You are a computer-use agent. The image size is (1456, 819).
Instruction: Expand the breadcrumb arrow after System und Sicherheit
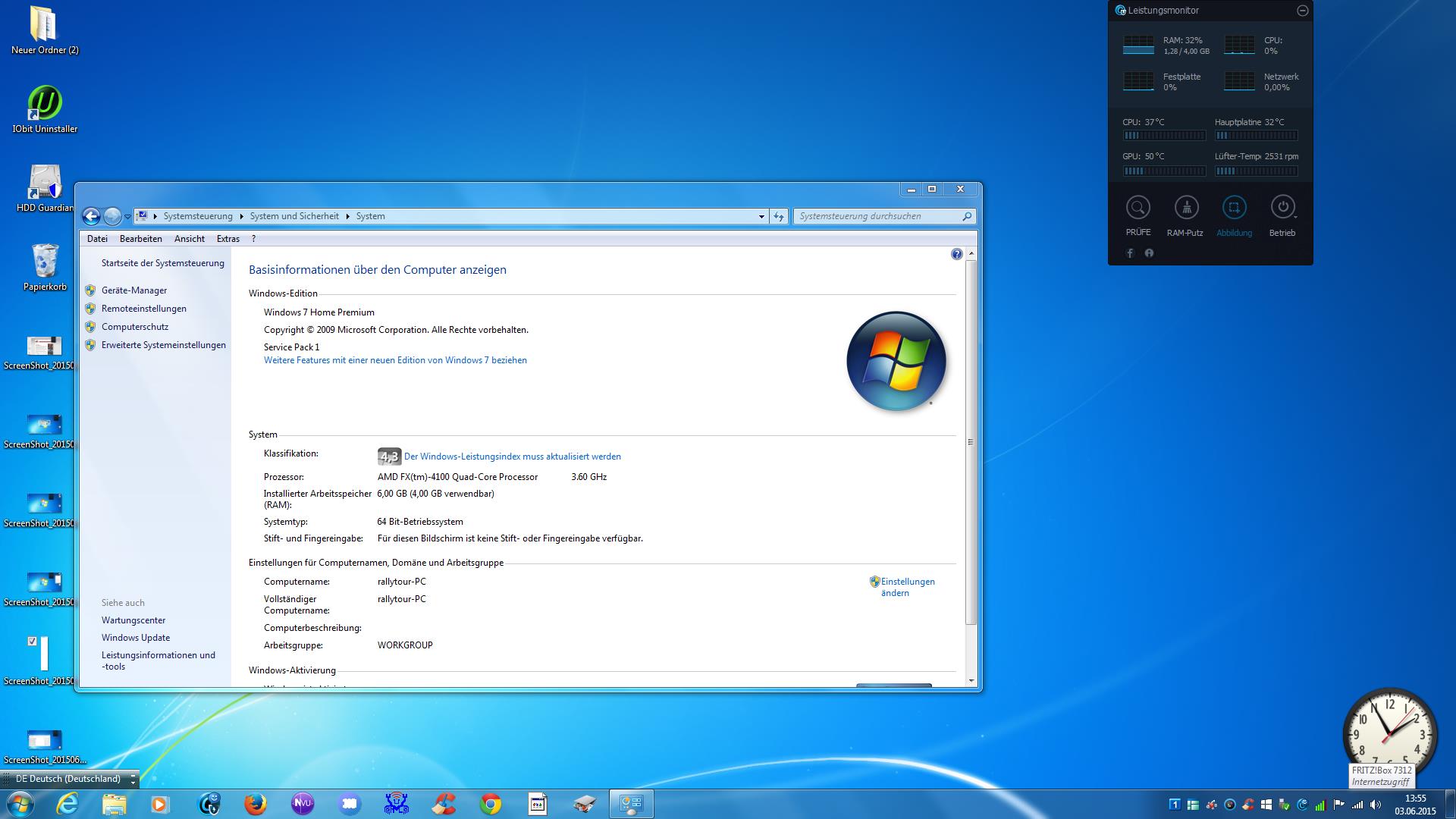347,216
